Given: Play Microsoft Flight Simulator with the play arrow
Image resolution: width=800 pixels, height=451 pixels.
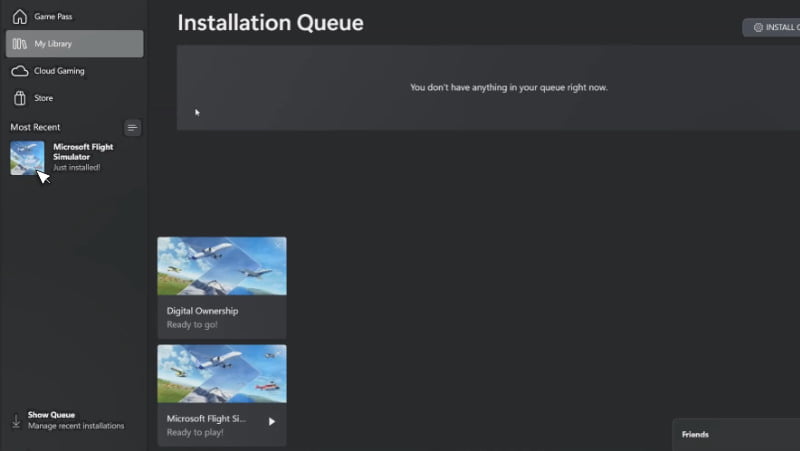Looking at the screenshot, I should [272, 421].
